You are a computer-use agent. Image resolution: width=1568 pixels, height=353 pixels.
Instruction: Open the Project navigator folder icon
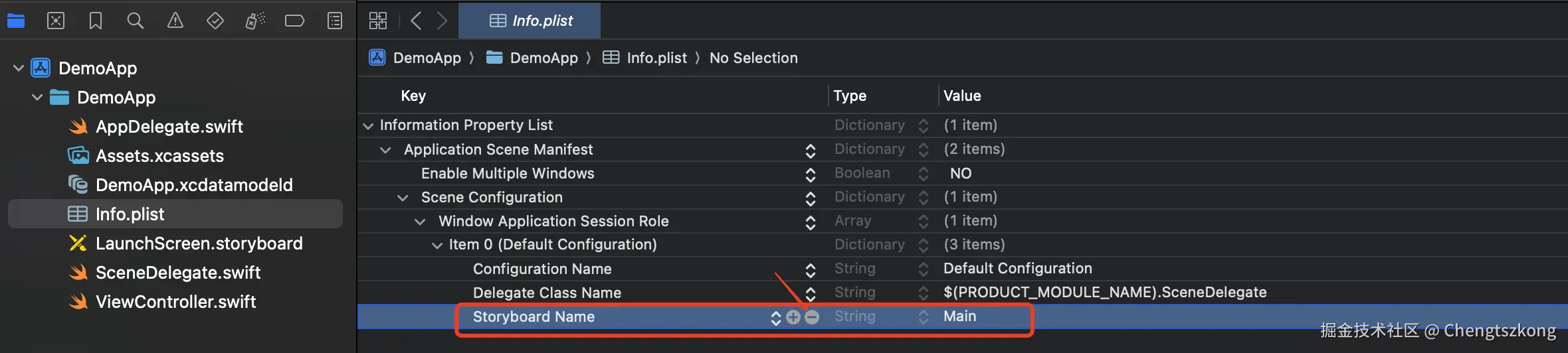pos(16,21)
